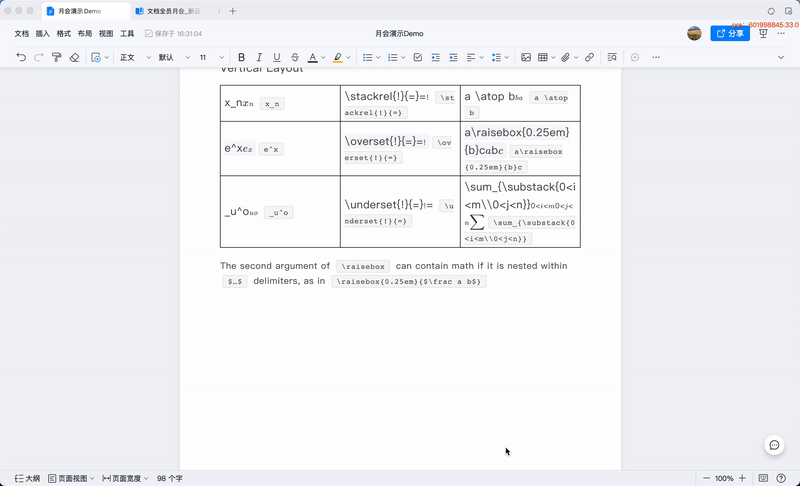
Task: Open the comment bubble button
Action: [774, 445]
